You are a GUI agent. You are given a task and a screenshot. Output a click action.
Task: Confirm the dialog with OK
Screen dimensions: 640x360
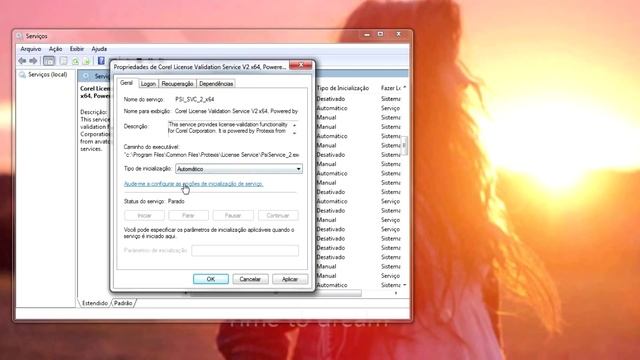click(211, 279)
